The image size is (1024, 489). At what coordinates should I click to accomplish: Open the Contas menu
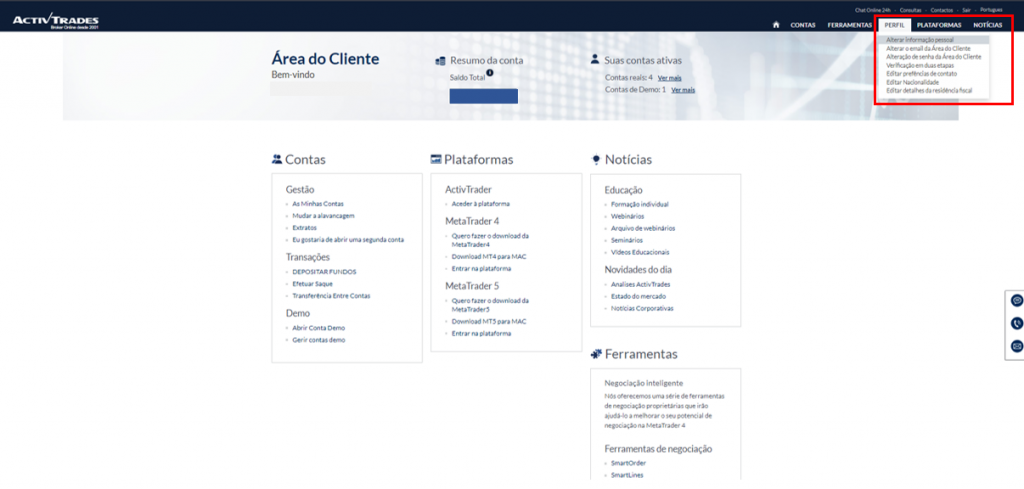click(803, 25)
